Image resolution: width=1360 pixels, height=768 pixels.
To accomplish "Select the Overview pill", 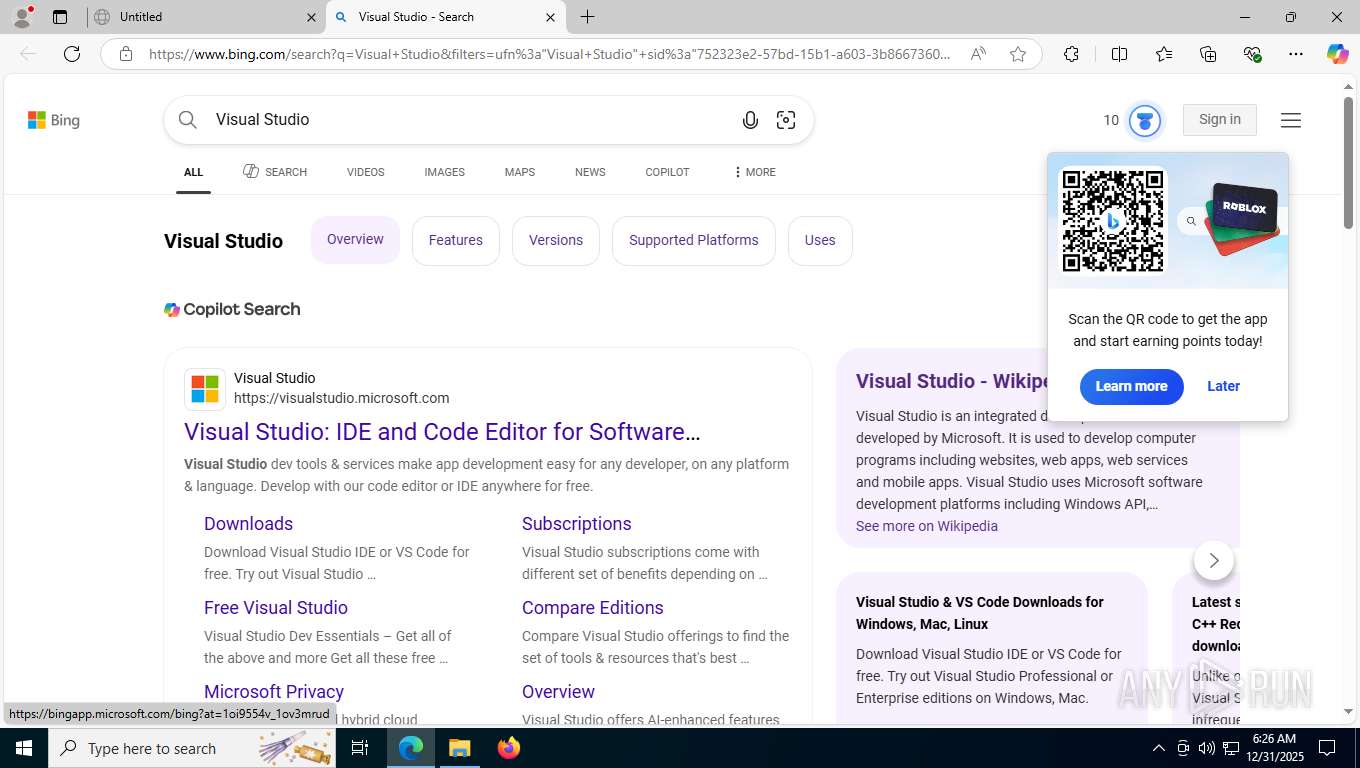I will [x=355, y=240].
